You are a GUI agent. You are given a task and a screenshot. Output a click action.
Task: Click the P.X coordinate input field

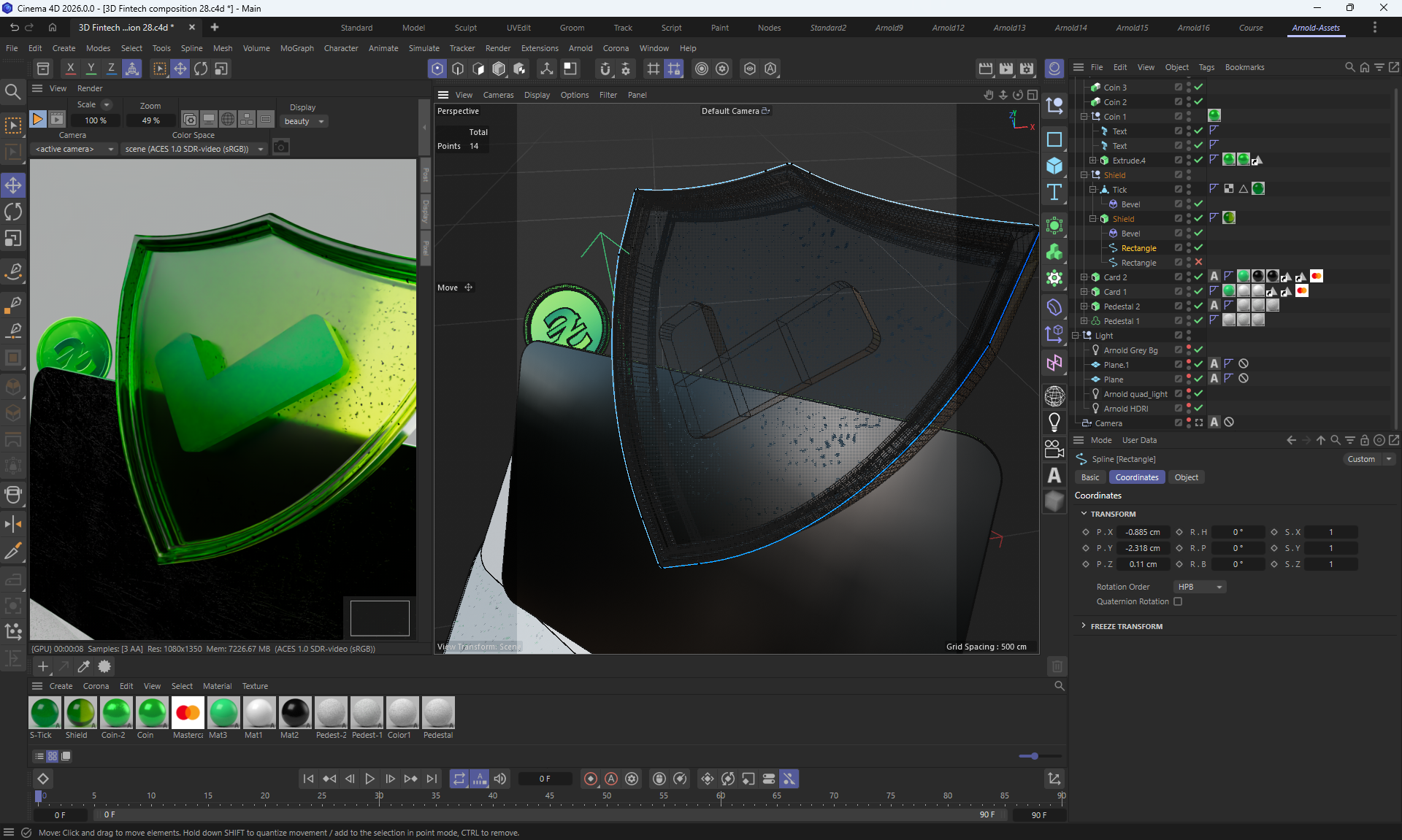[x=1143, y=532]
